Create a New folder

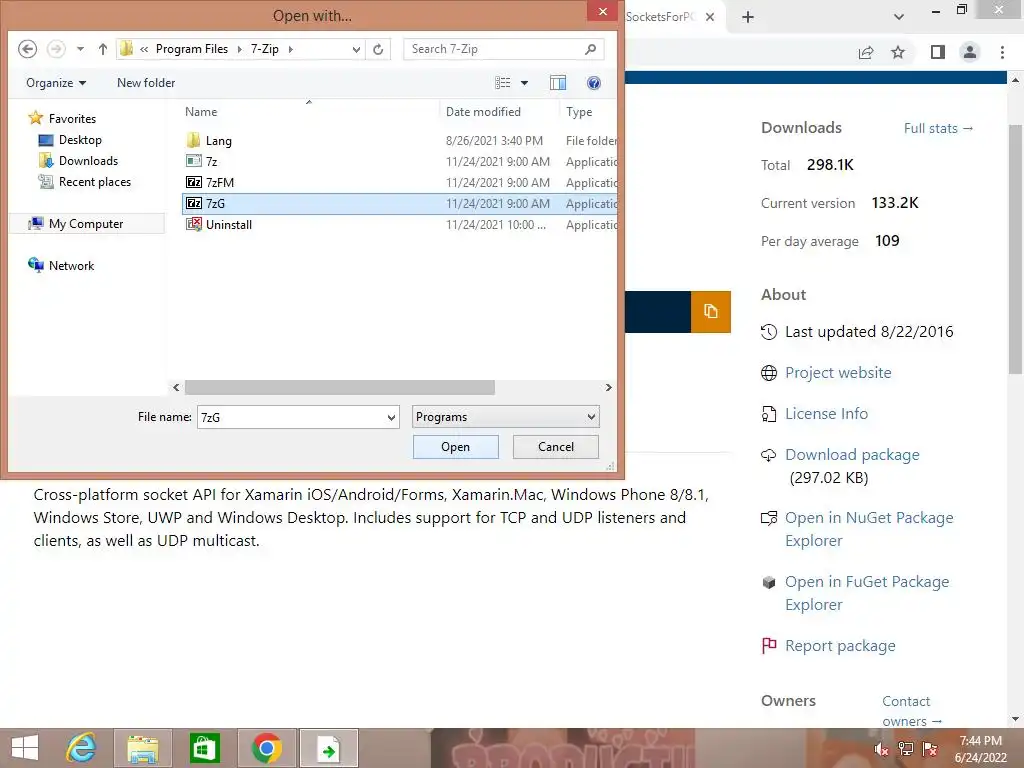(146, 83)
